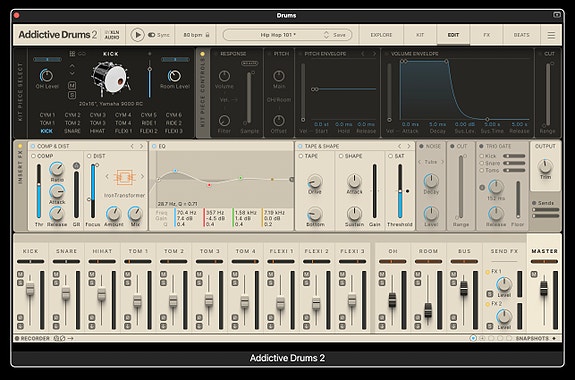Switch to the KIT tab
Image resolution: width=575 pixels, height=380 pixels.
click(420, 35)
